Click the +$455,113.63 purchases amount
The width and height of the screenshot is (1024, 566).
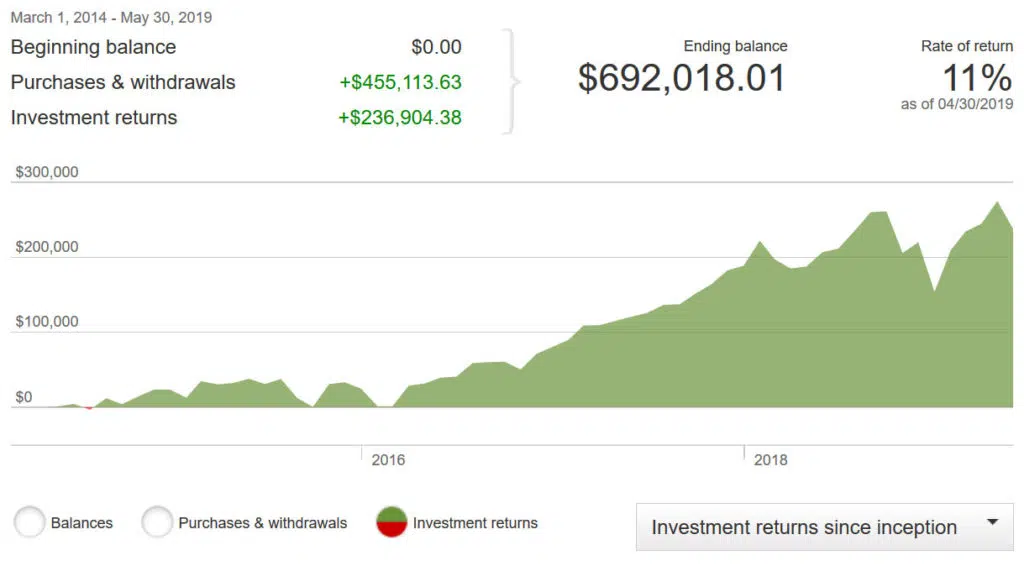pos(400,82)
